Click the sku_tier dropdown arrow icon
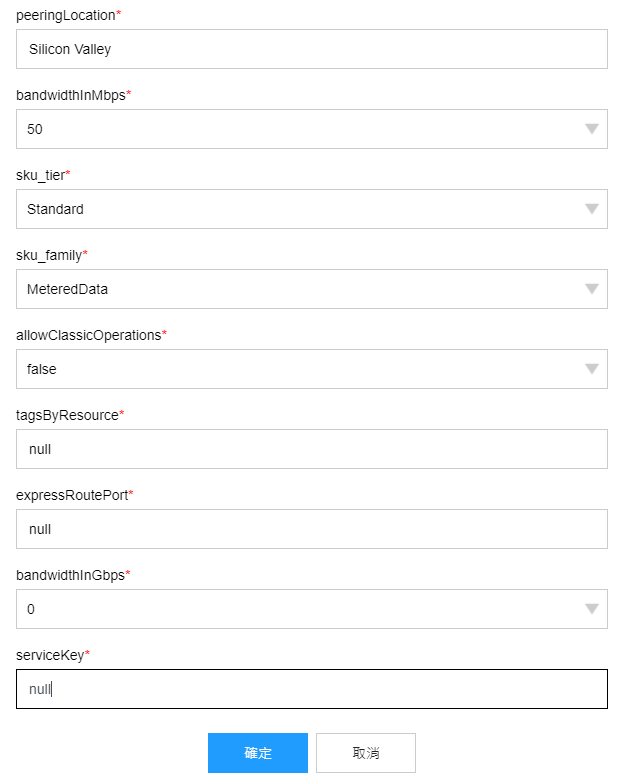629x780 pixels. [591, 209]
